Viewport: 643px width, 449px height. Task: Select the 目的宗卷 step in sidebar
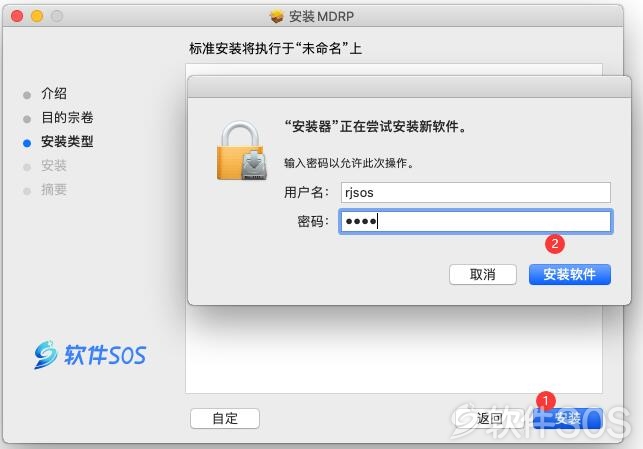(67, 118)
